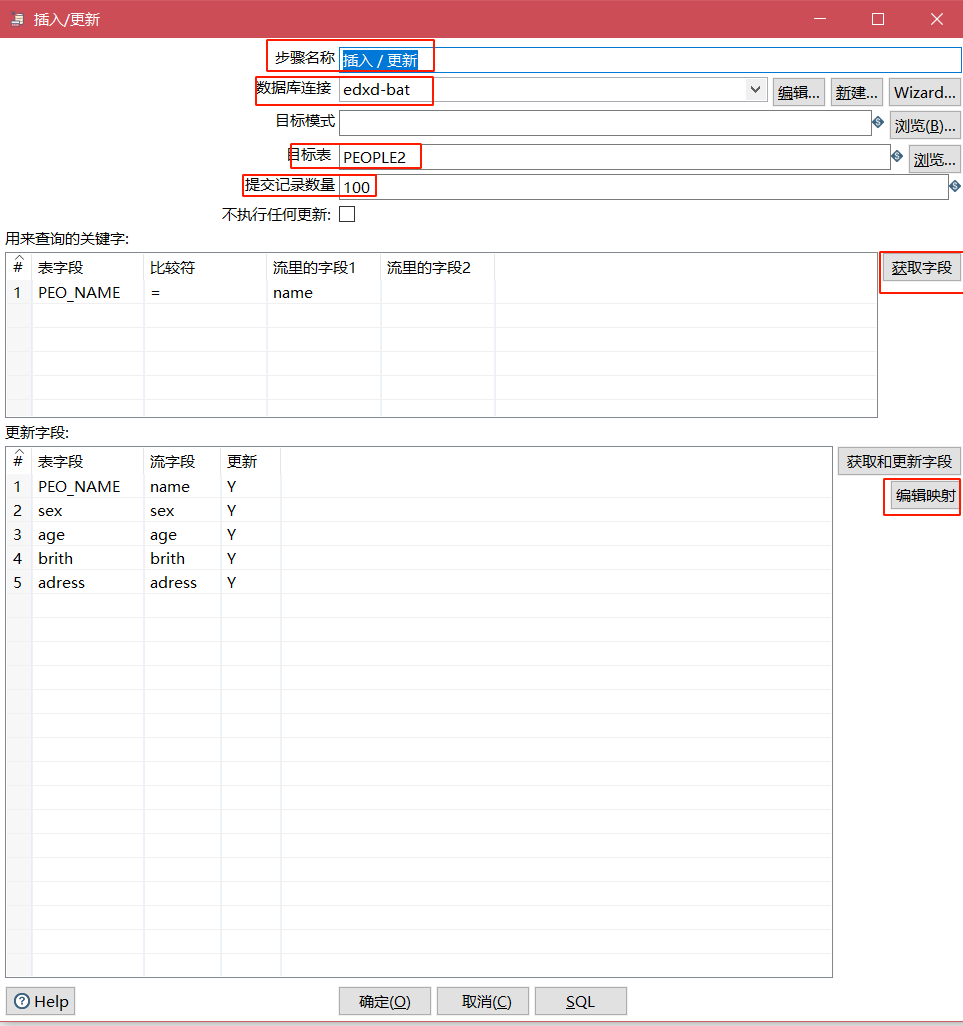This screenshot has height=1026, width=963.
Task: Click the variable icon beside target schema field
Action: [878, 122]
